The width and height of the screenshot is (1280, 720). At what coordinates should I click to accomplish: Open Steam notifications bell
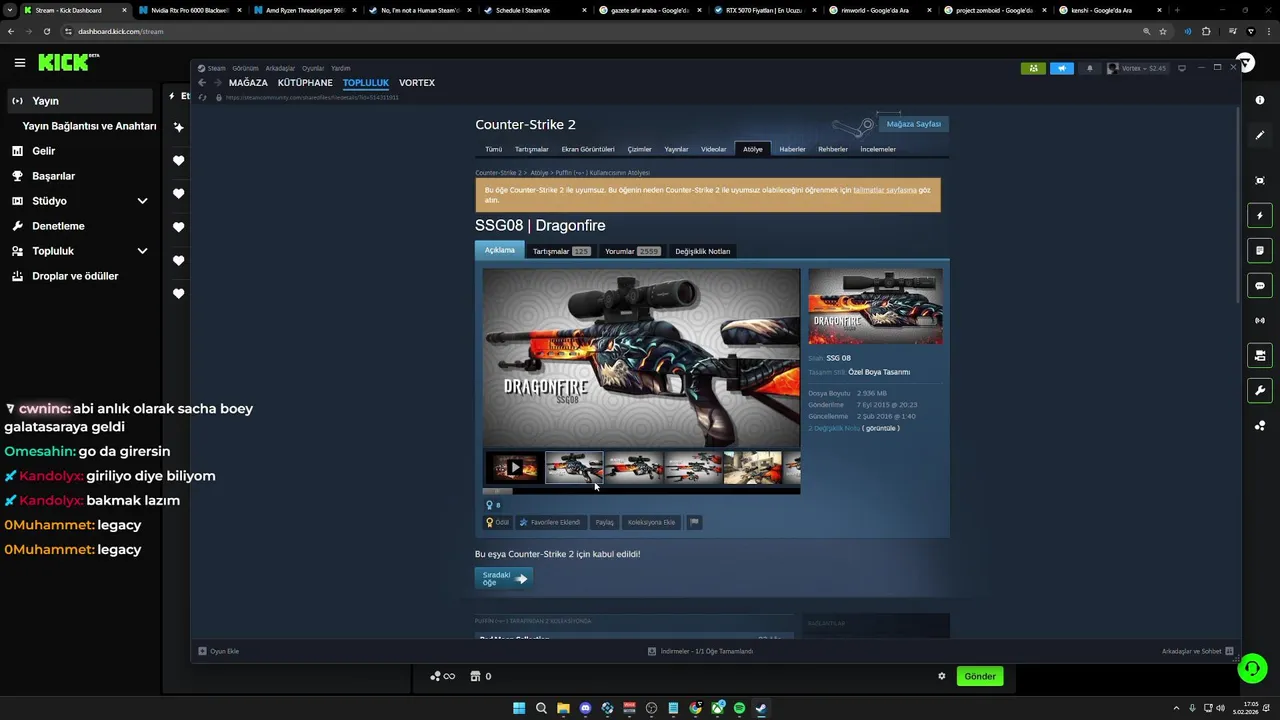(1090, 68)
